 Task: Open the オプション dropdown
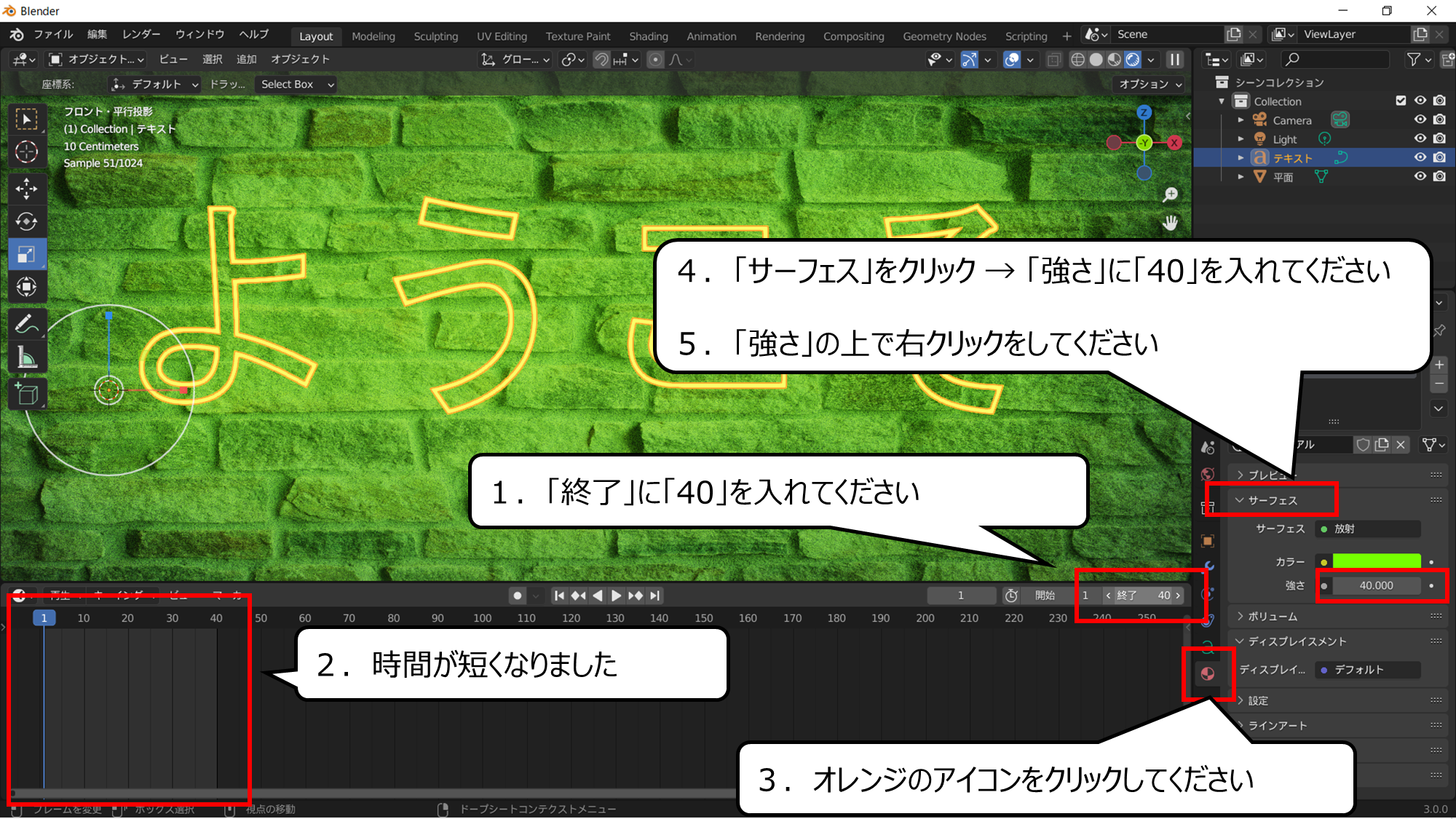pyautogui.click(x=1150, y=84)
